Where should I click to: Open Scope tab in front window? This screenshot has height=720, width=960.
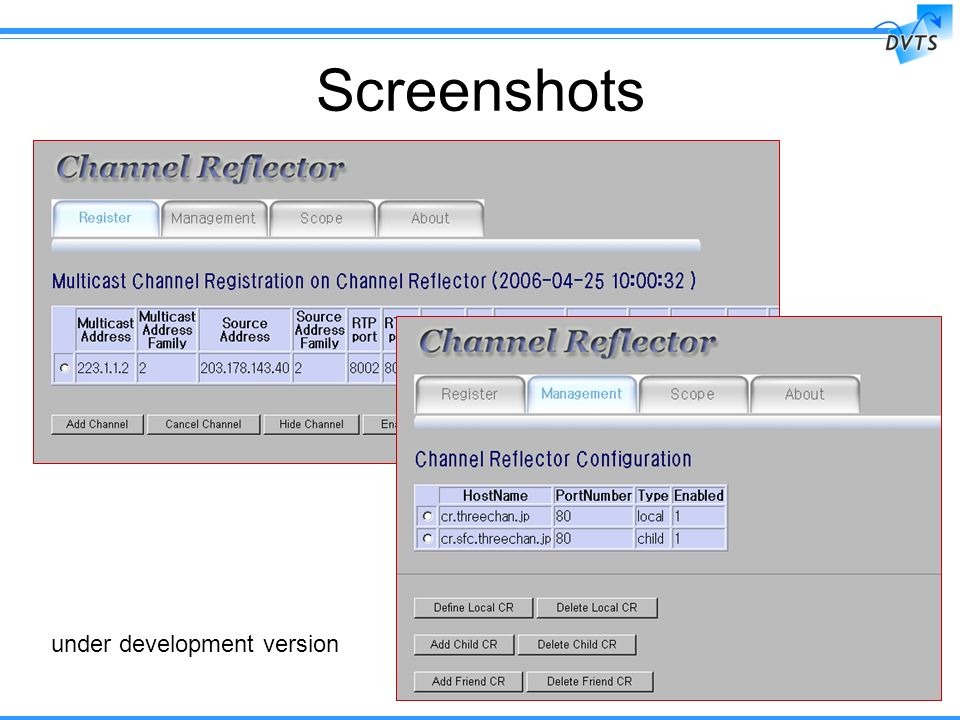(692, 394)
